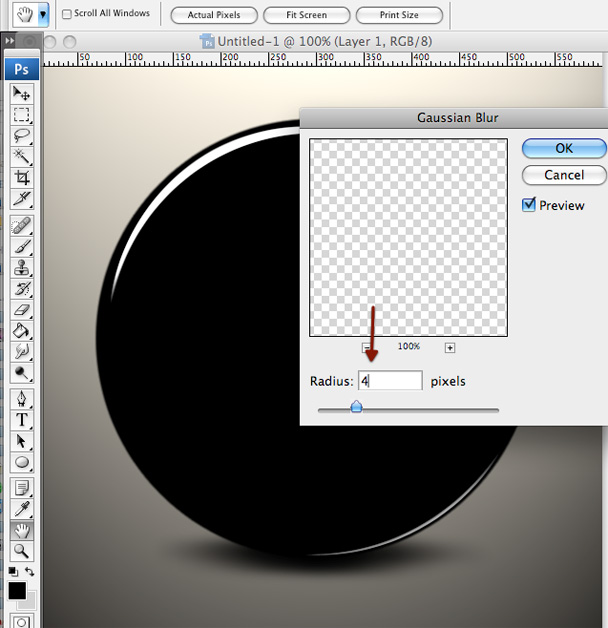Select the Hand tool in toolbox

pos(21,530)
